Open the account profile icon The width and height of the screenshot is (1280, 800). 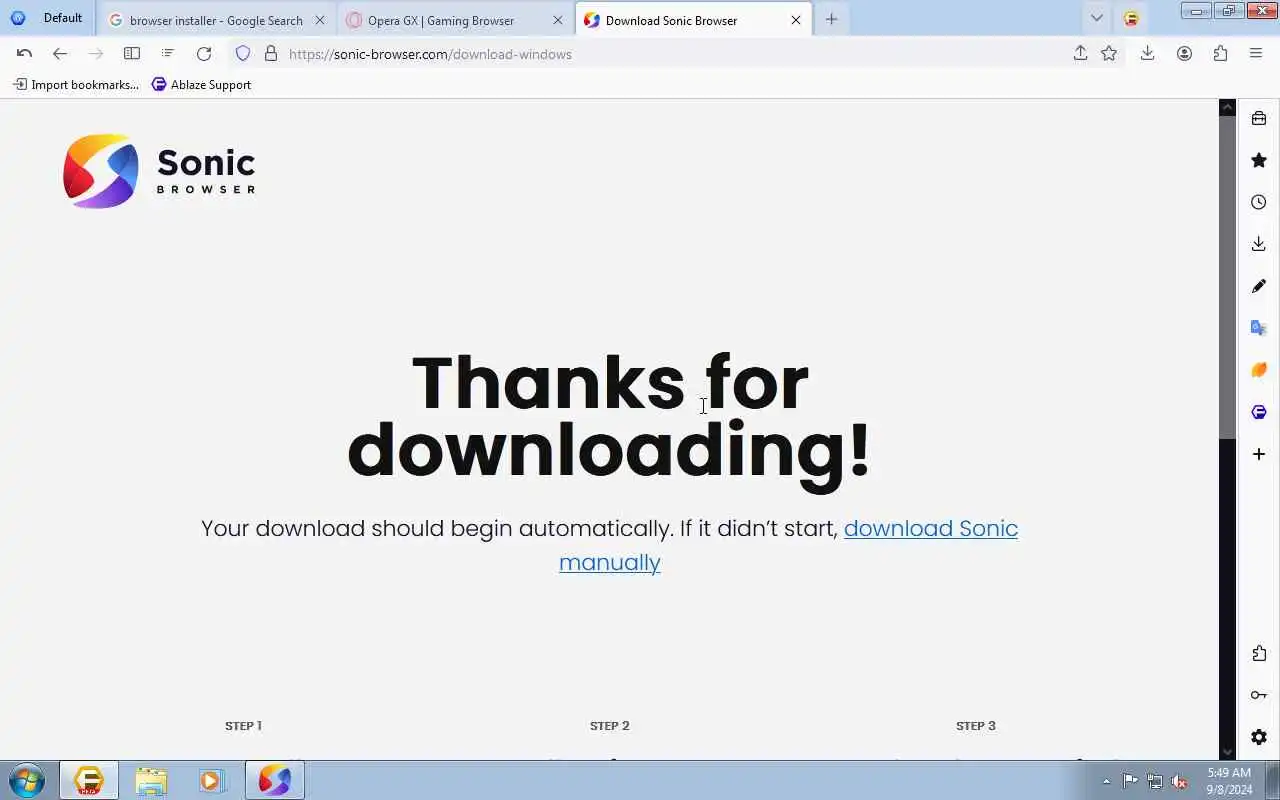(1184, 54)
